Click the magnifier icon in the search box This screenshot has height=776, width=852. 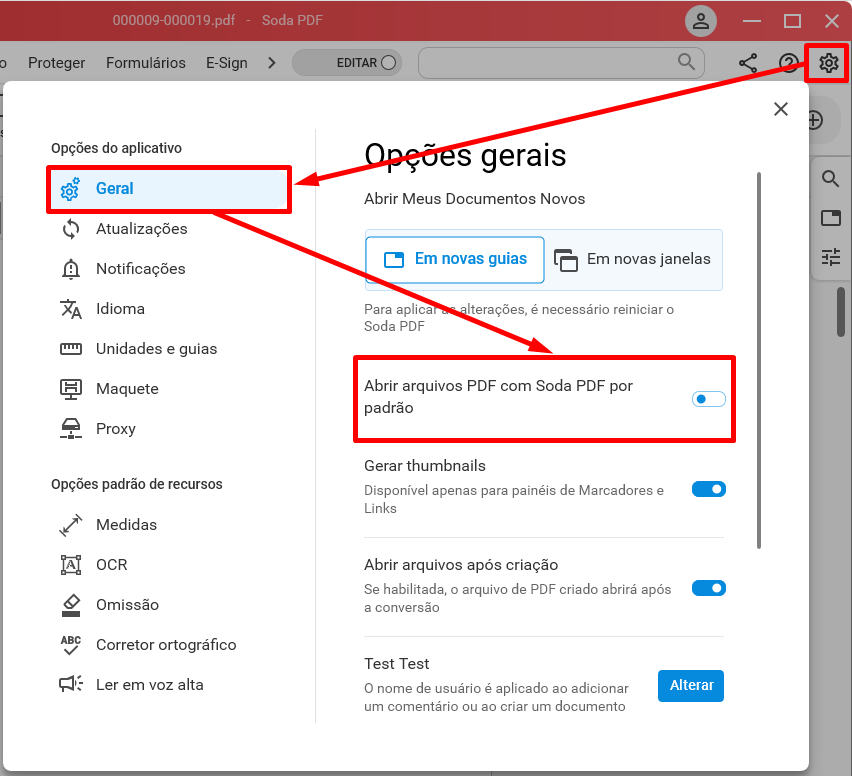pos(686,62)
